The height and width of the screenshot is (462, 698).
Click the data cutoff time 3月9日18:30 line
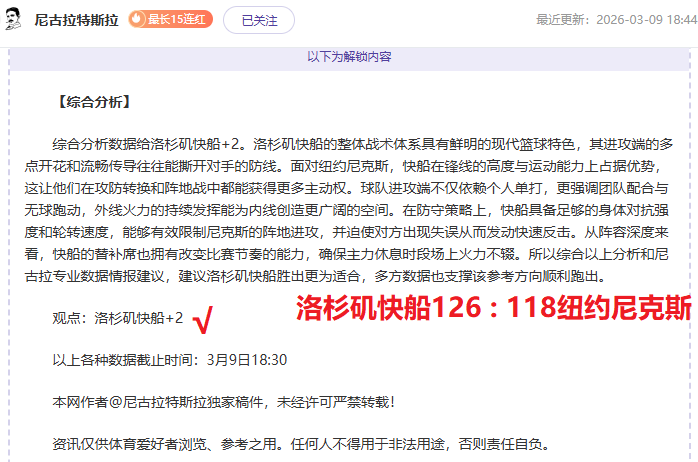[x=170, y=360]
